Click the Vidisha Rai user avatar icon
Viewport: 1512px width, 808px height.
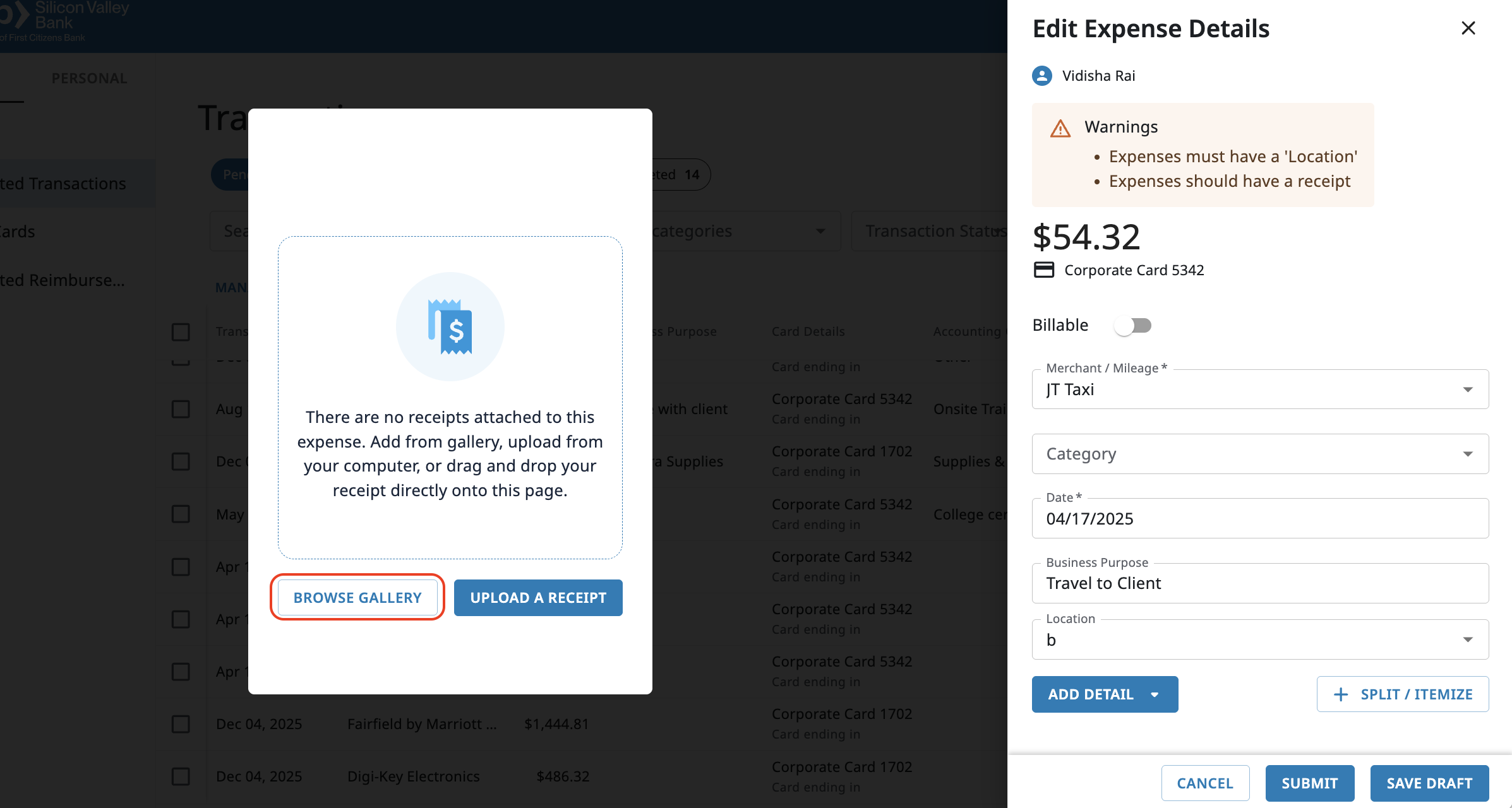click(1042, 76)
